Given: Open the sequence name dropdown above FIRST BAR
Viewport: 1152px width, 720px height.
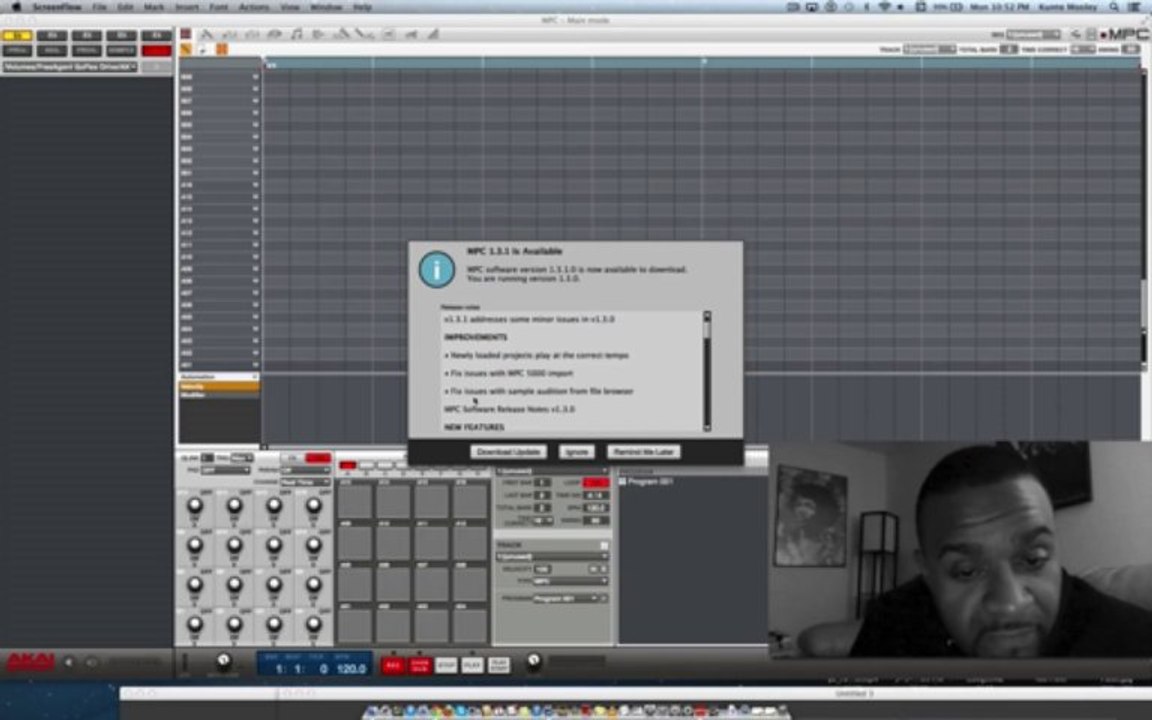Looking at the screenshot, I should point(552,471).
